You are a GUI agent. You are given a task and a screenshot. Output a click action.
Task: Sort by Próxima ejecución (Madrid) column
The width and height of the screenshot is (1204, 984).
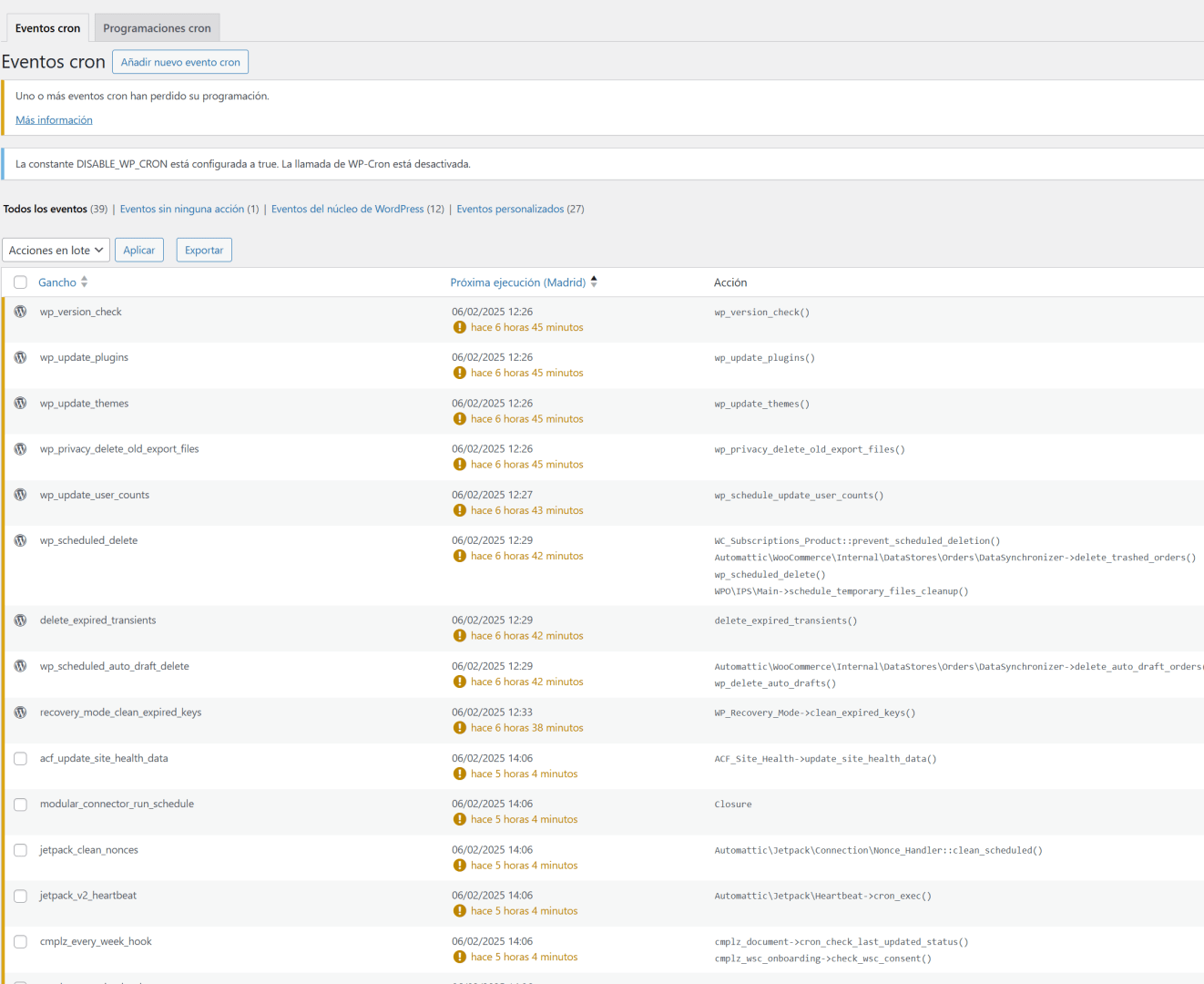point(518,282)
